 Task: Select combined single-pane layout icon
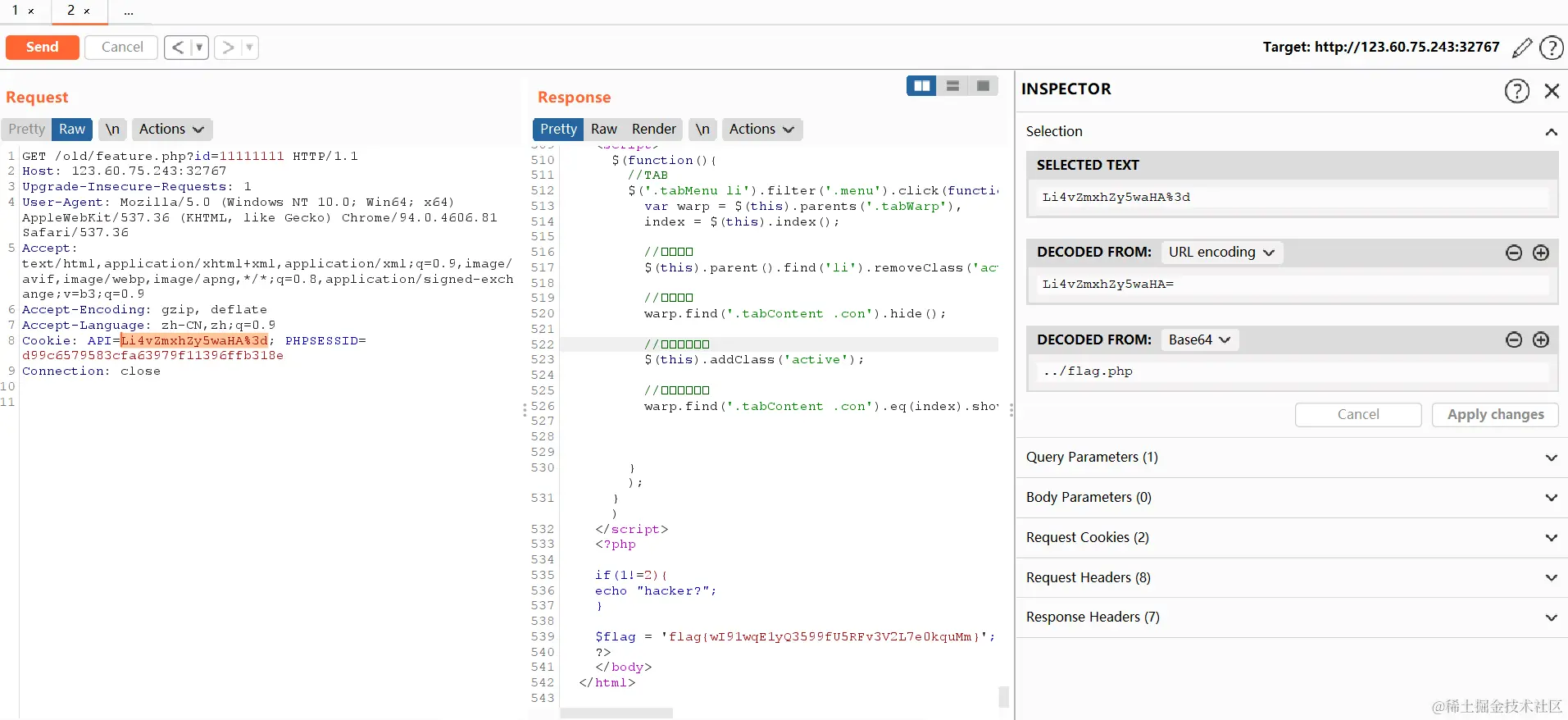click(x=983, y=86)
